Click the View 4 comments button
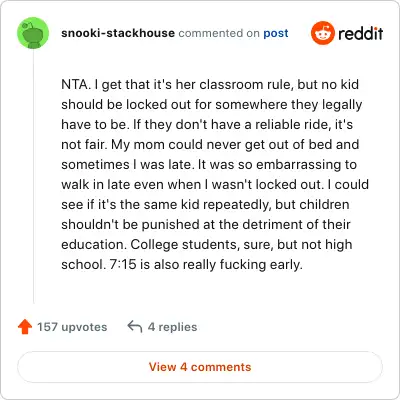Viewport: 400px width, 400px height. coord(200,367)
